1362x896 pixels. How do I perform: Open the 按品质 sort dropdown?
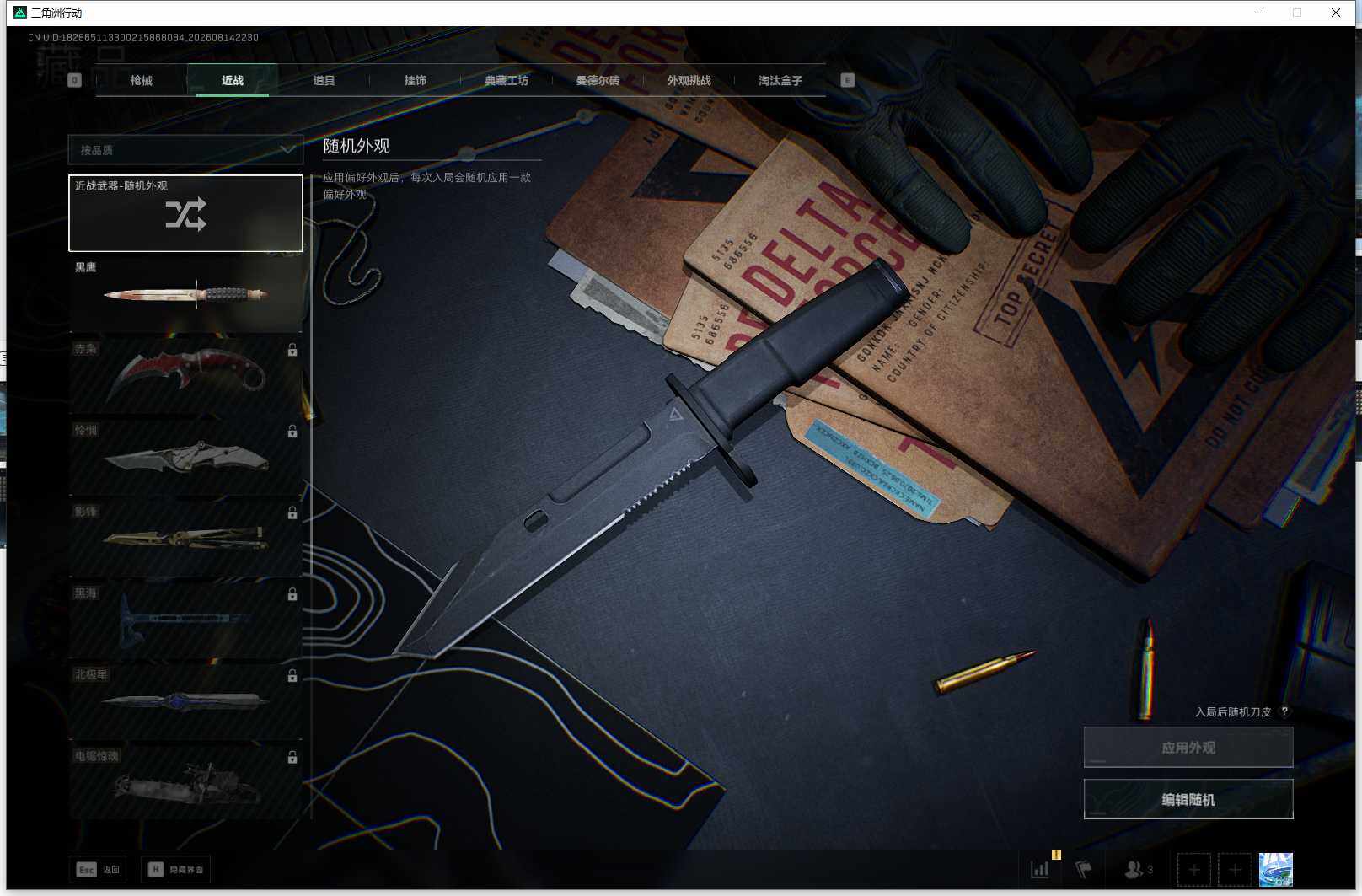pos(185,150)
